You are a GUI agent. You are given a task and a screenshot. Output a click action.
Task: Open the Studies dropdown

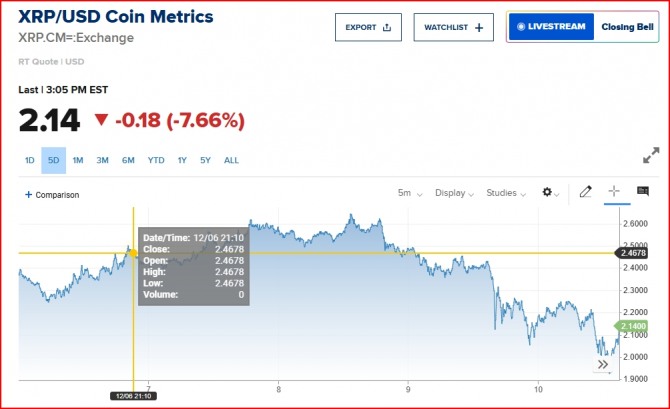(x=507, y=193)
